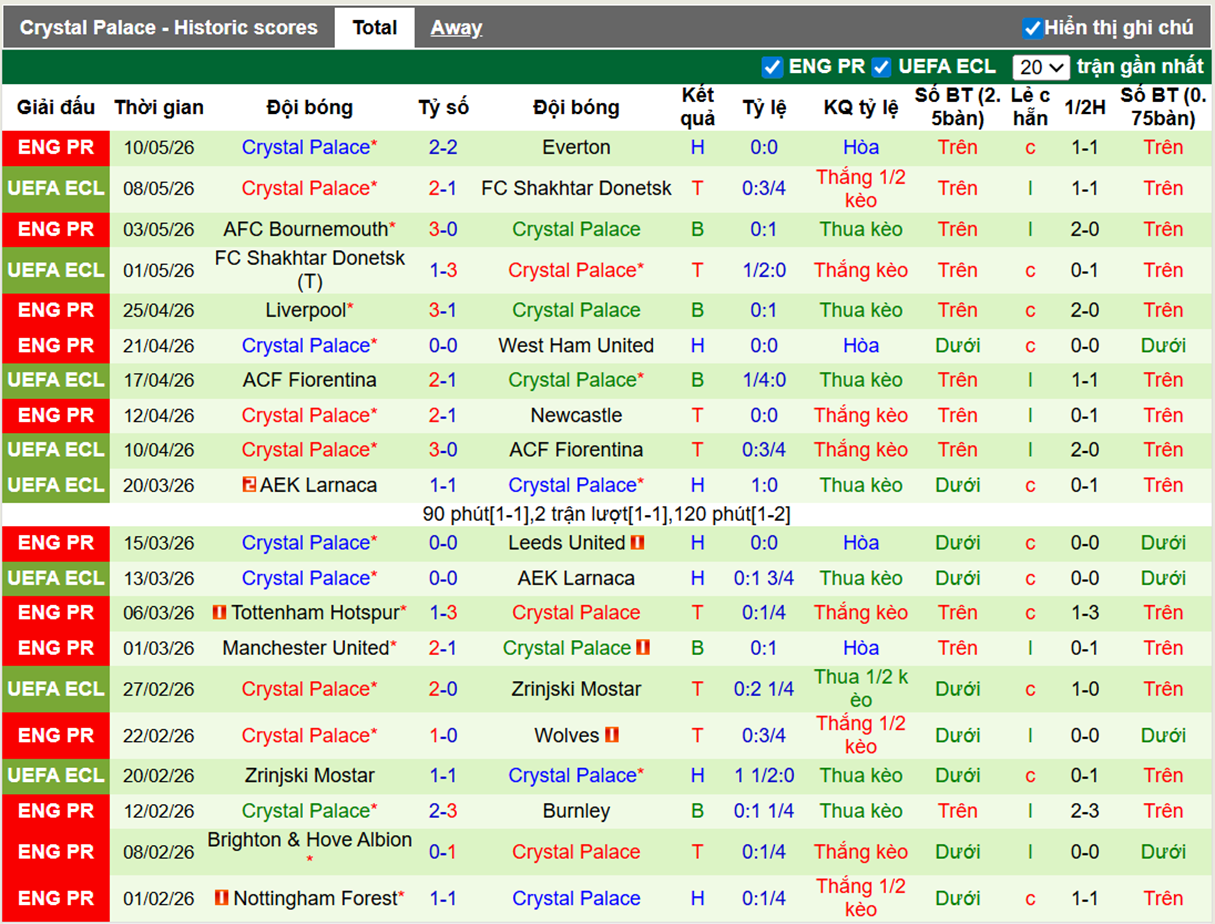Open Manchester United team link
Screen dimensions: 1215x924
point(305,648)
